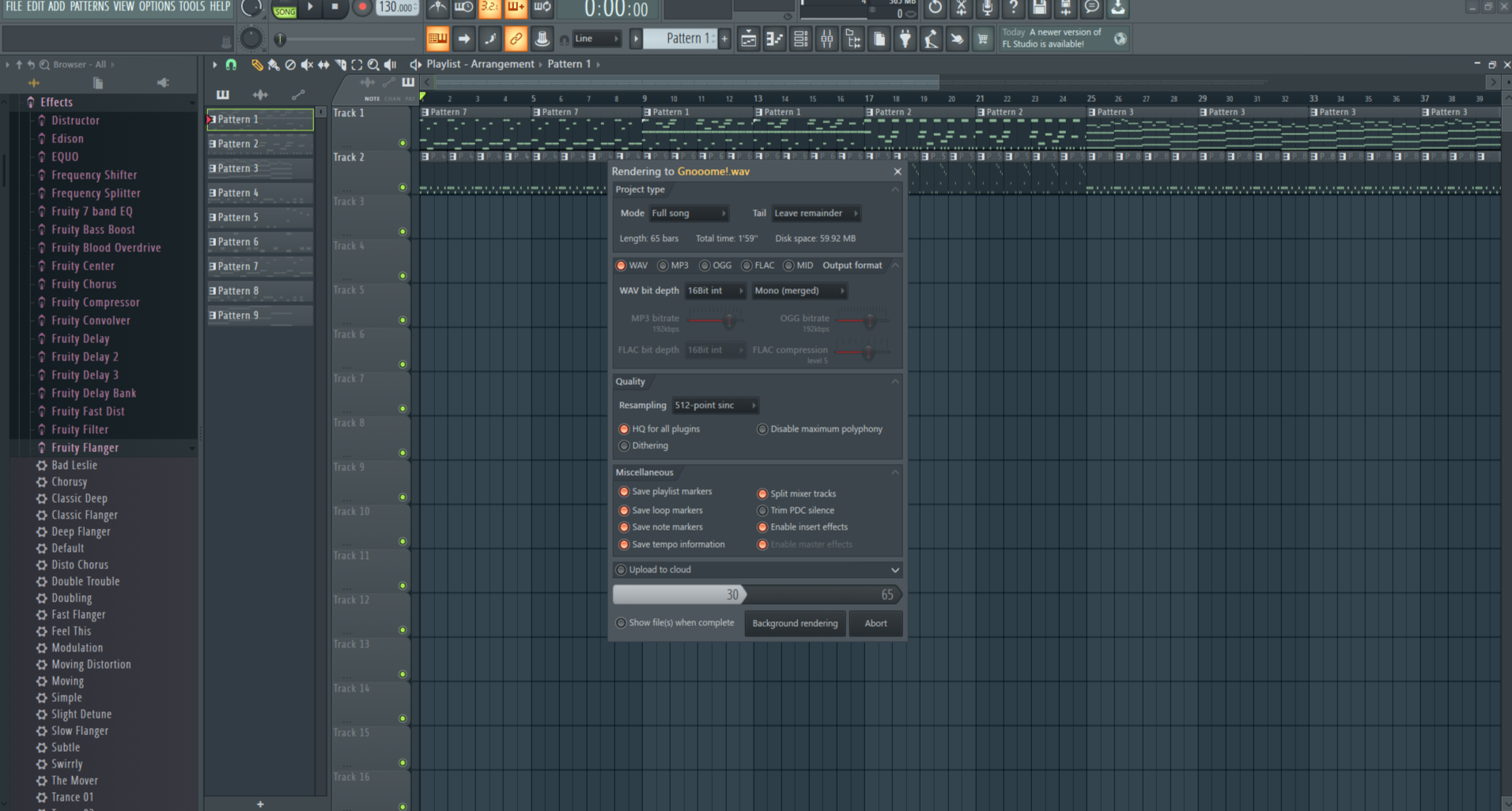Image resolution: width=1512 pixels, height=811 pixels.
Task: Open the PATTERNS menu
Action: pyautogui.click(x=89, y=6)
